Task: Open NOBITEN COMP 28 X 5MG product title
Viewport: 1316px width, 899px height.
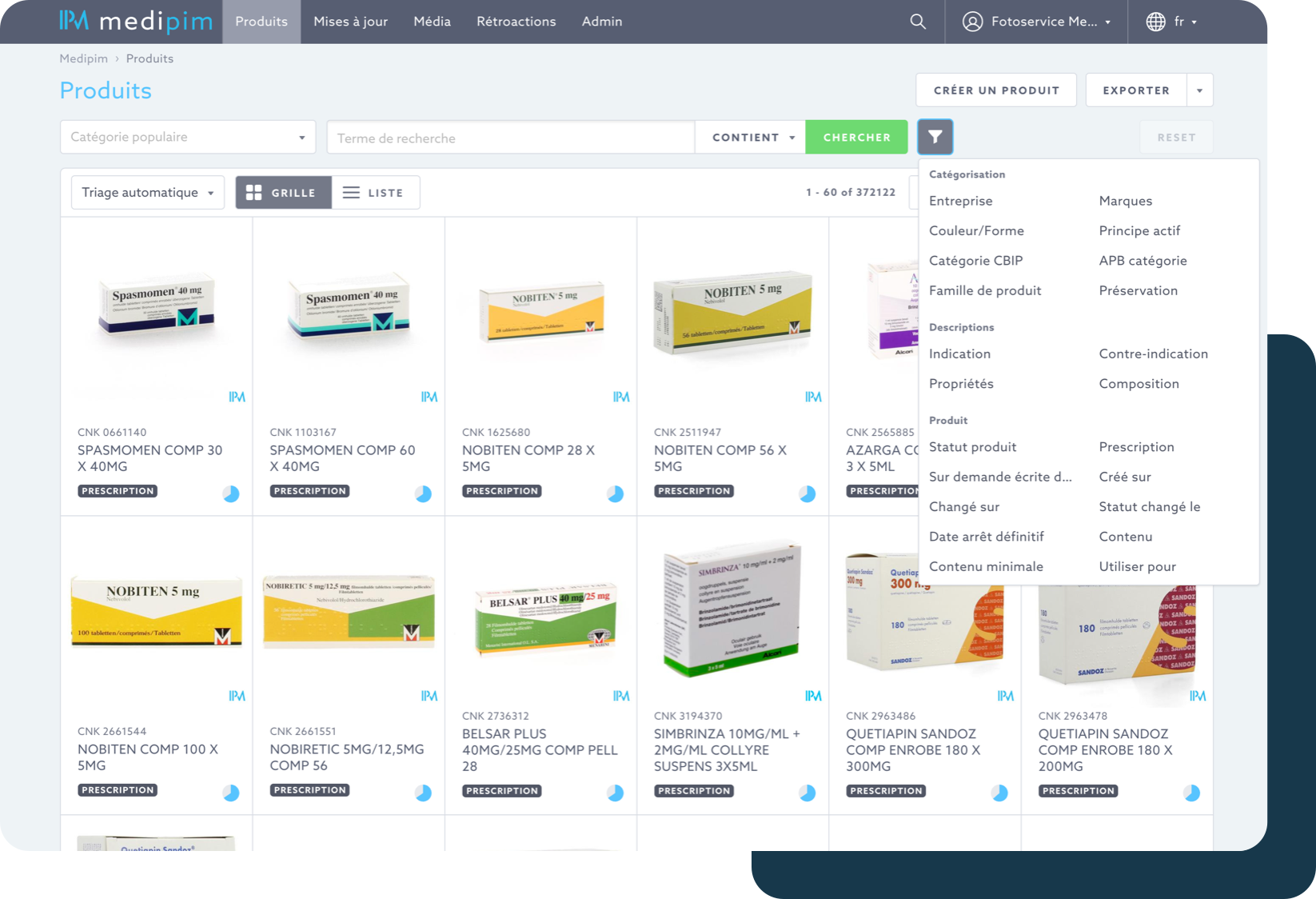Action: (528, 458)
